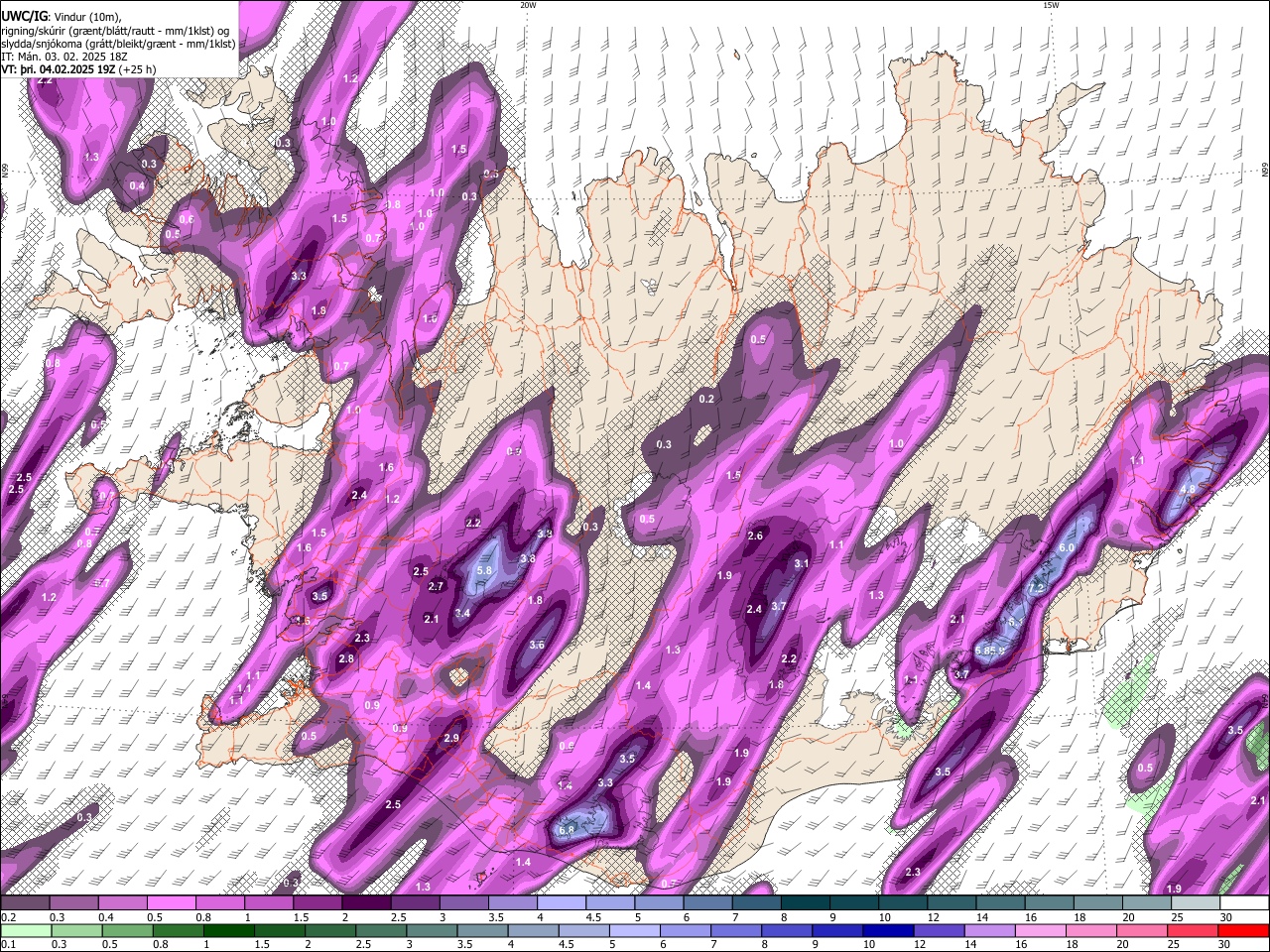Click the 4.8 precipitation value on the map
Image resolution: width=1270 pixels, height=952 pixels.
1188,489
